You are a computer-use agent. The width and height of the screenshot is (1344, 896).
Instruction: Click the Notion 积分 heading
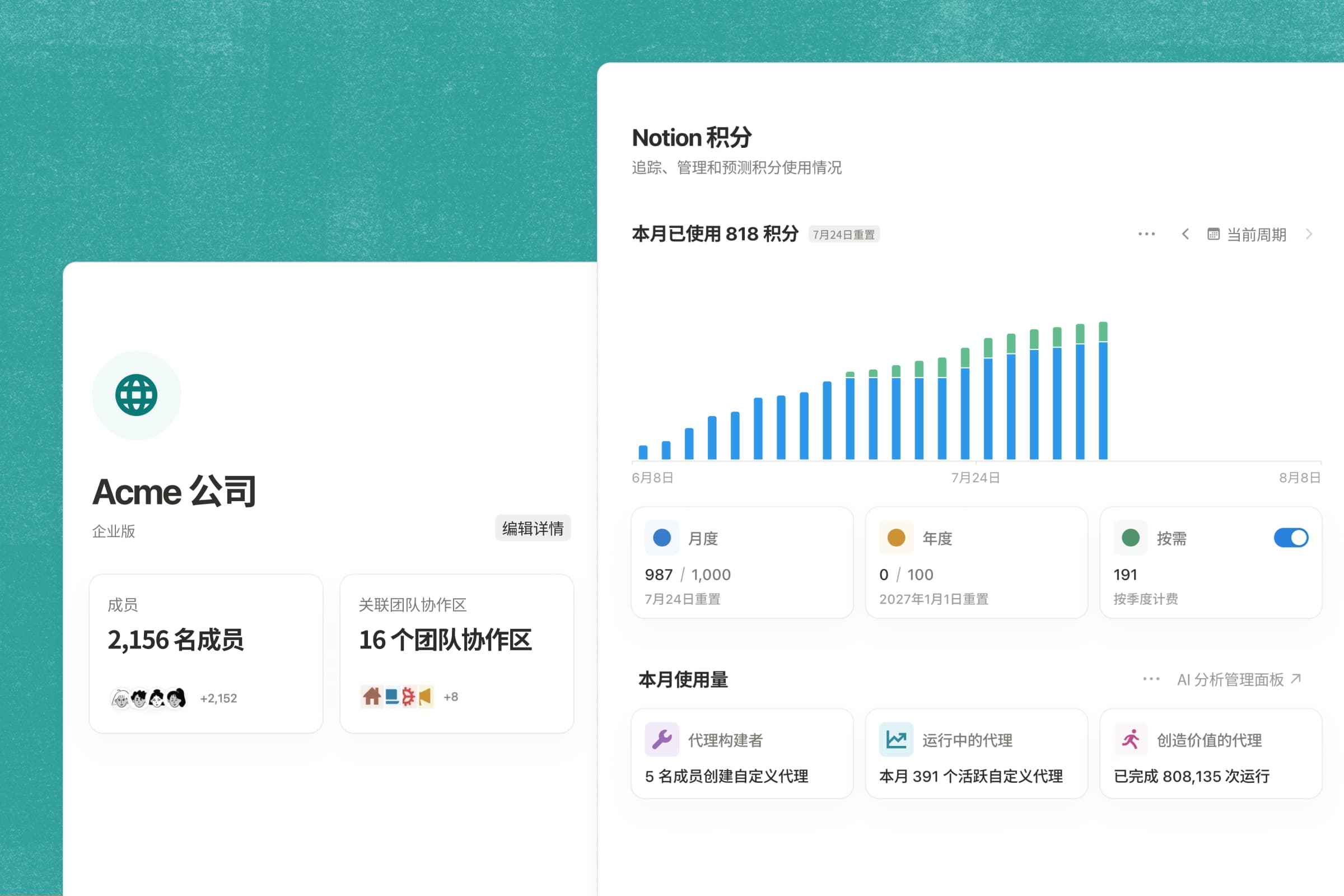point(692,138)
